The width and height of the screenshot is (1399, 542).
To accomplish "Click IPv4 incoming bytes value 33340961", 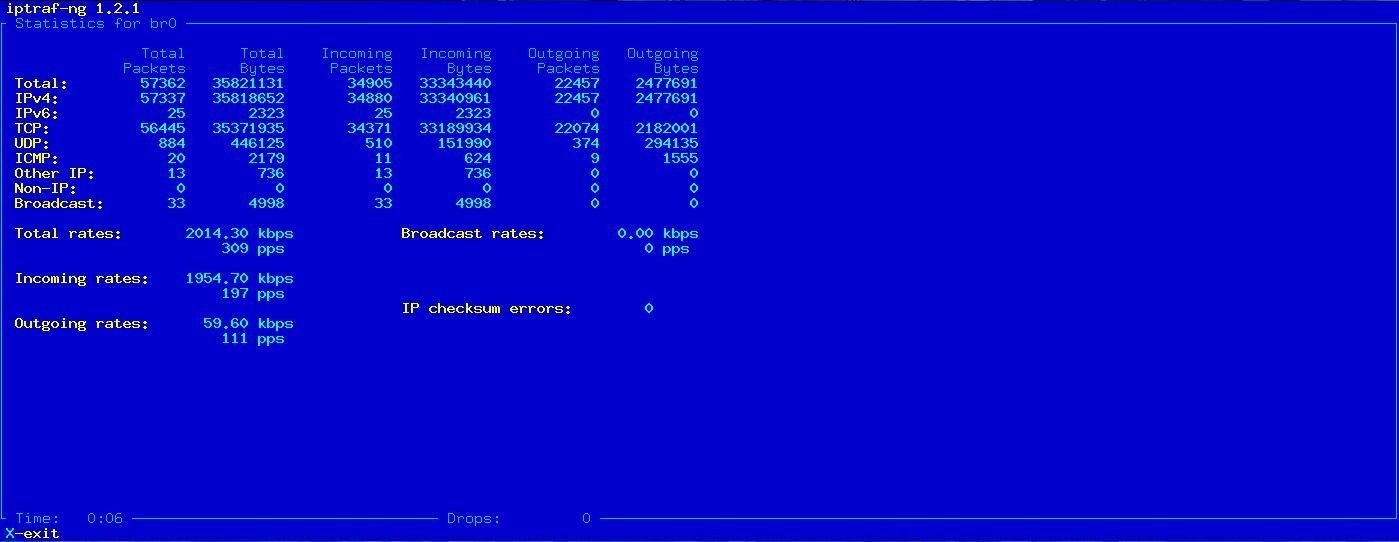I will pyautogui.click(x=456, y=98).
